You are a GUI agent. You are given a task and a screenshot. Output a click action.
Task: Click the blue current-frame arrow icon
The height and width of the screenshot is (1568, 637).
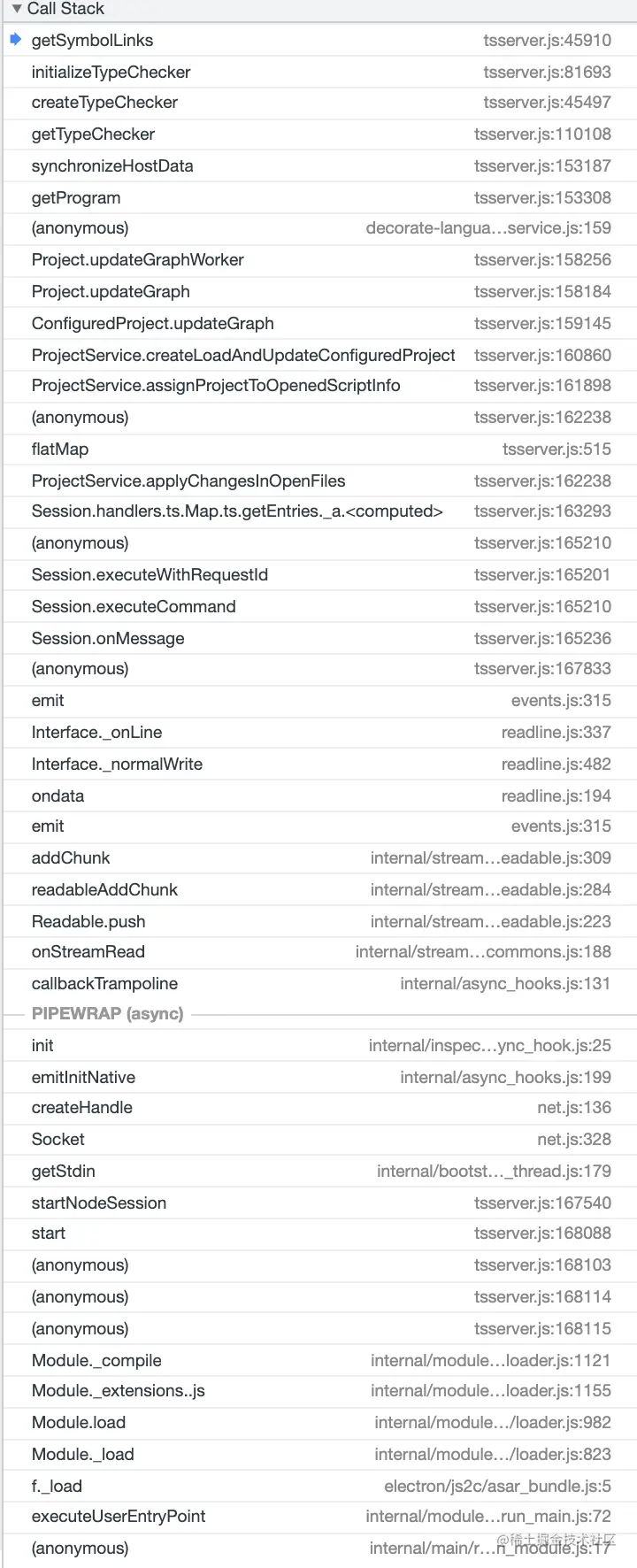coord(15,40)
